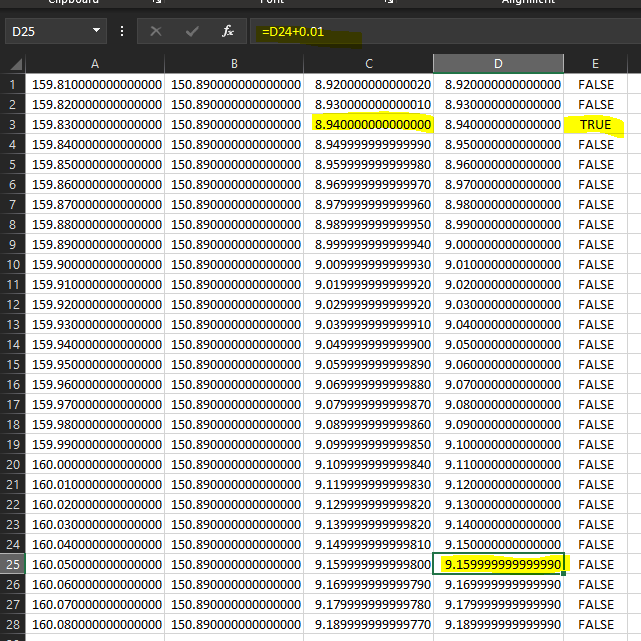This screenshot has height=641, width=641.
Task: Click cell with value 8.98999999999950
Action: tap(369, 224)
